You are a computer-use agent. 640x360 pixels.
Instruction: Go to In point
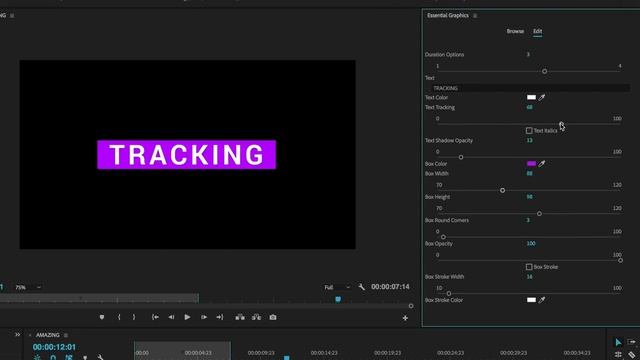tap(155, 317)
